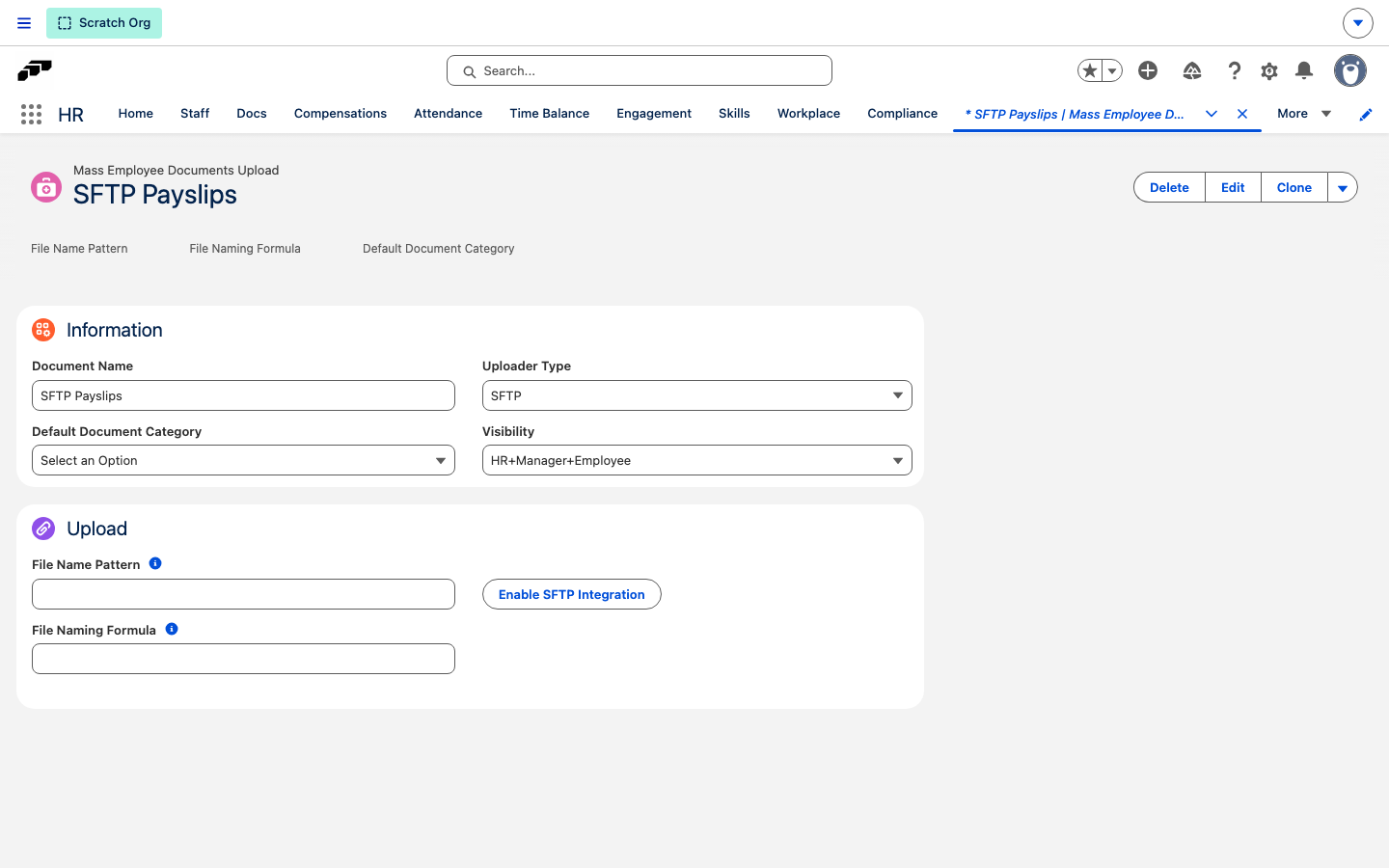
Task: Click the Information section icon
Action: (x=43, y=330)
